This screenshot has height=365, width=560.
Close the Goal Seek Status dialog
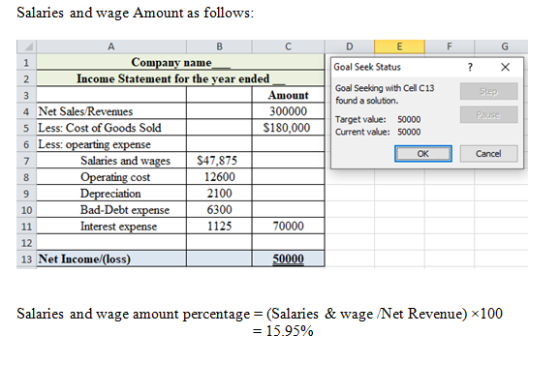[x=505, y=67]
